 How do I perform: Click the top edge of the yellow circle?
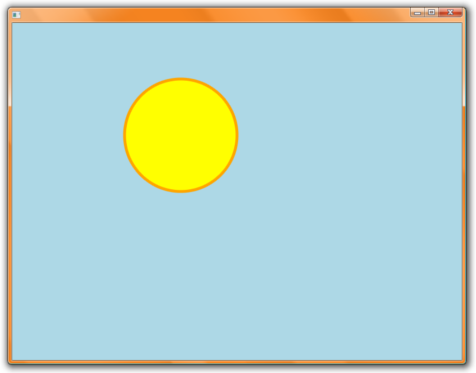point(181,79)
